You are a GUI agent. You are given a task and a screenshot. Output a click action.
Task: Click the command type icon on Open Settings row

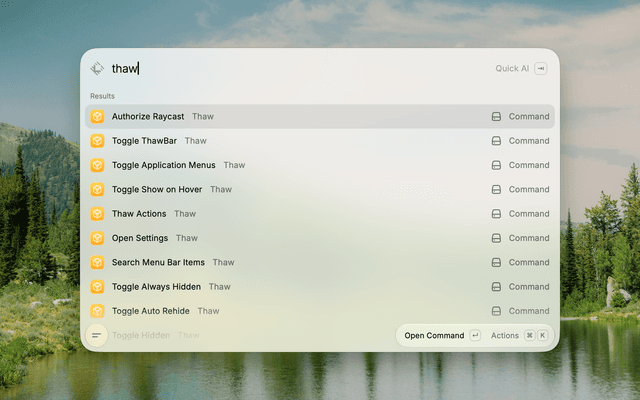click(x=496, y=238)
